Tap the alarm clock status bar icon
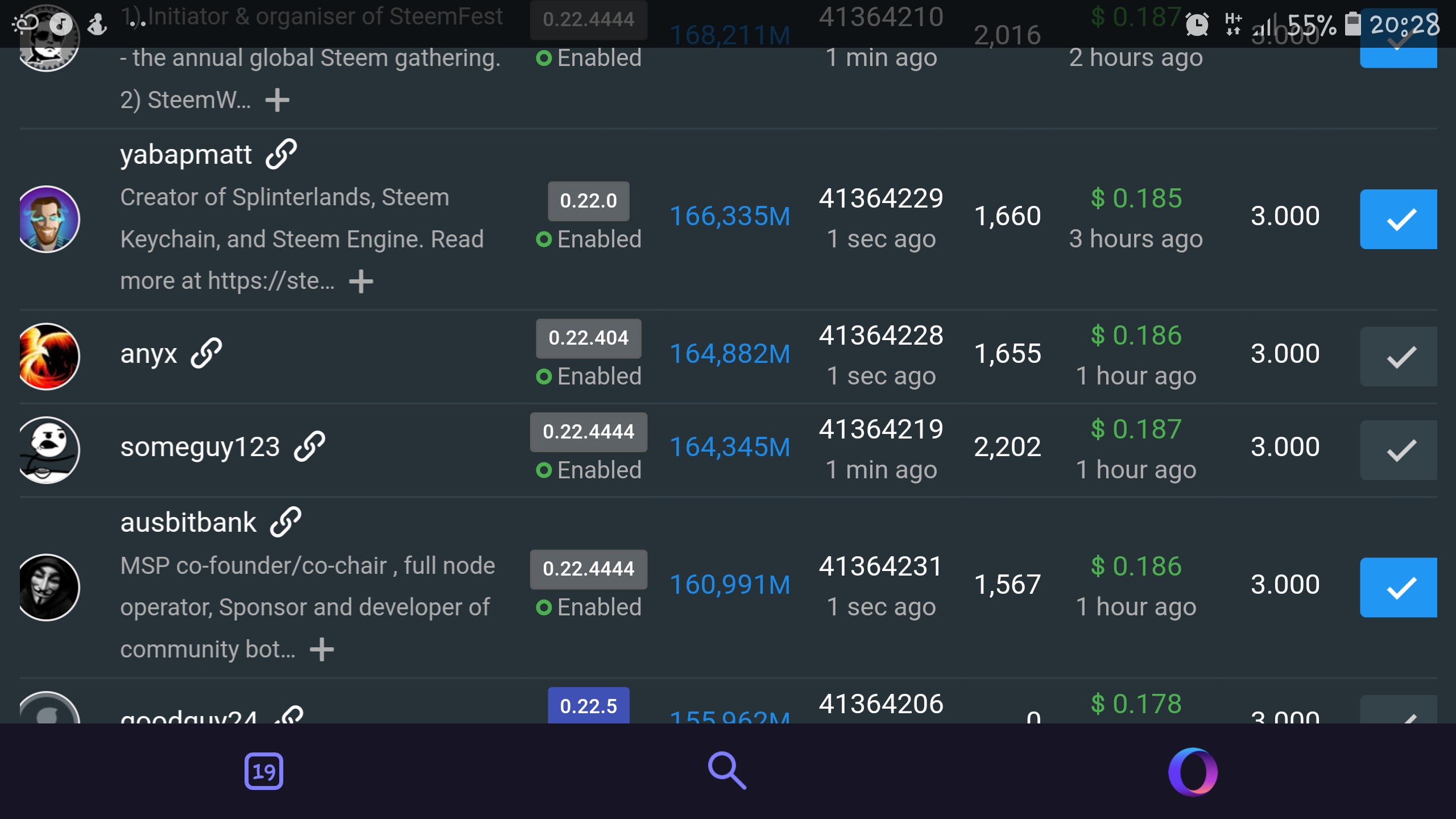The height and width of the screenshot is (819, 1456). tap(1197, 24)
